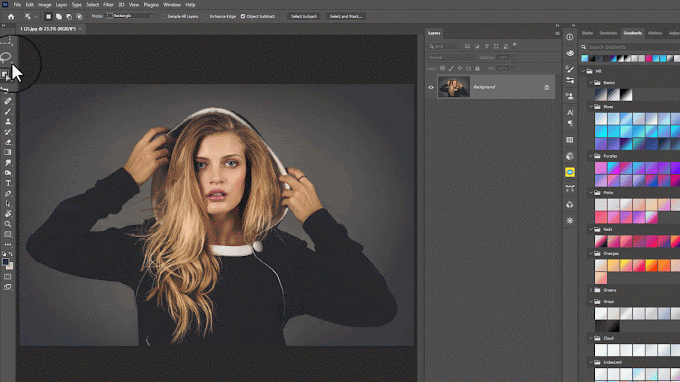Viewport: 680px width, 382px height.
Task: Open the 3D cube panel icon
Action: click(570, 156)
